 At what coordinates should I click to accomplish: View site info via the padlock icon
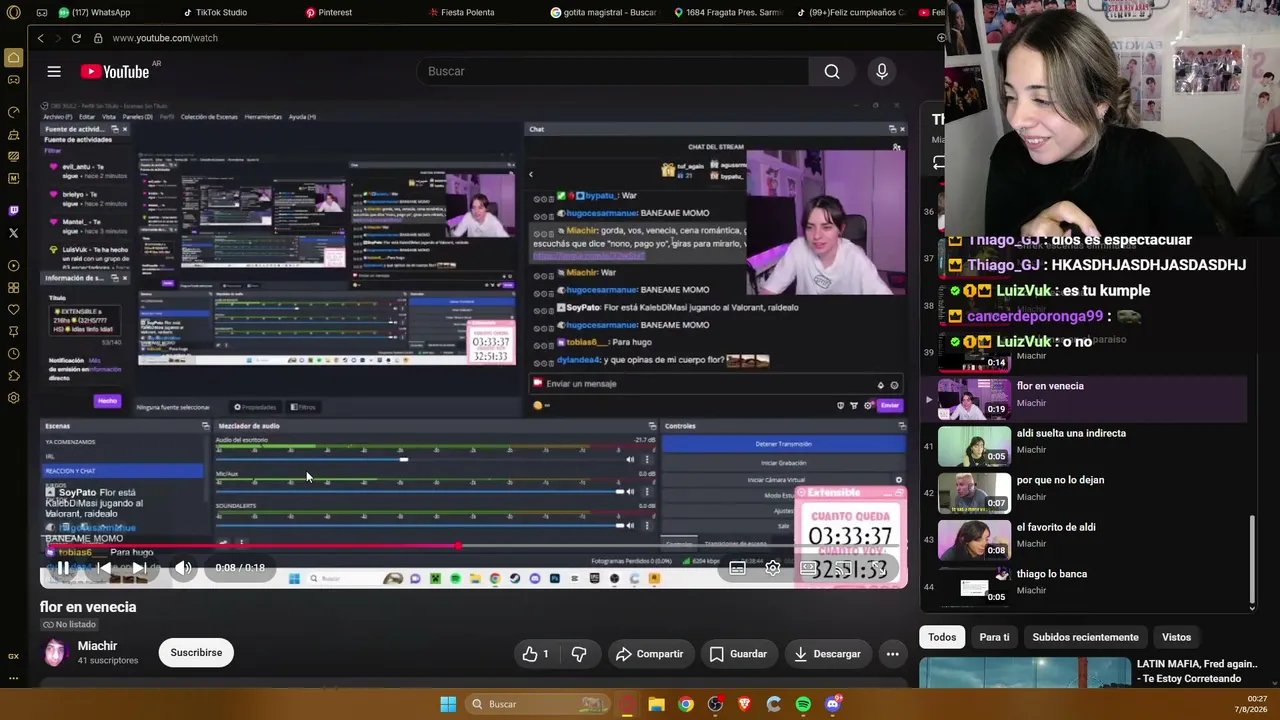98,38
